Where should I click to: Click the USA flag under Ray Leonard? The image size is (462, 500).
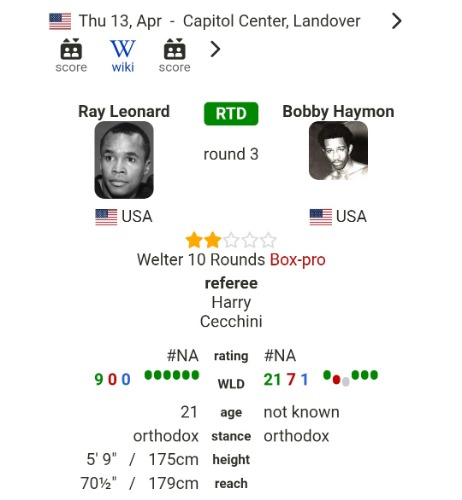(x=106, y=217)
